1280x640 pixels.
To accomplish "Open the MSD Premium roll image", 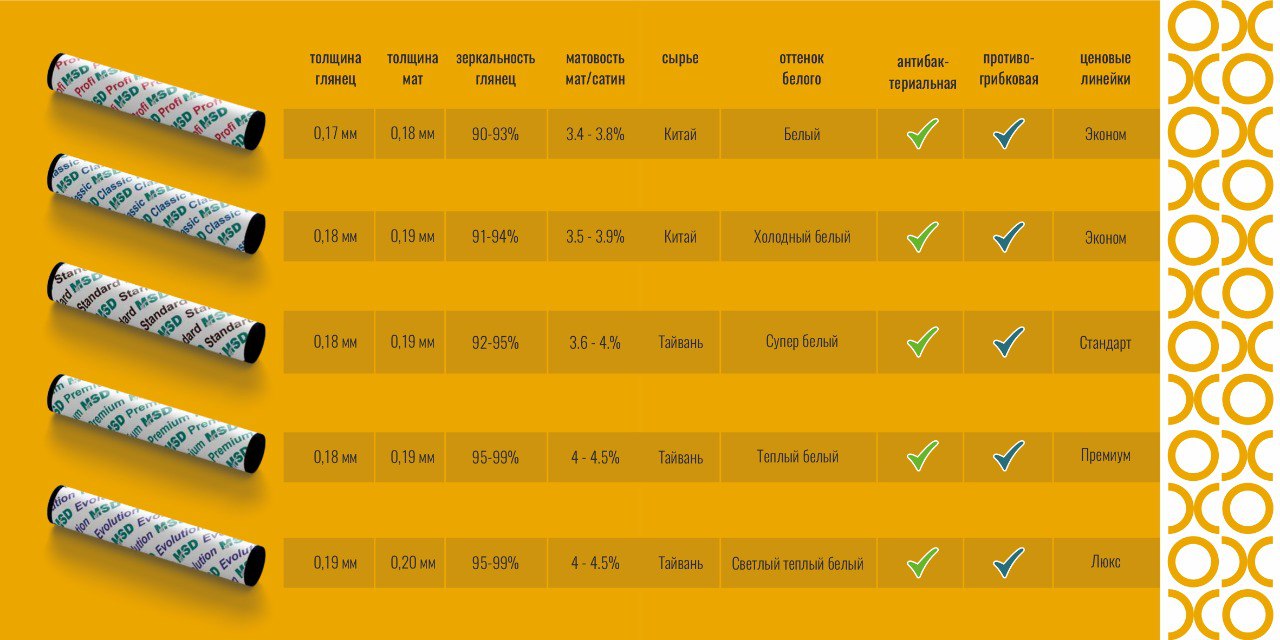I will click(x=157, y=424).
